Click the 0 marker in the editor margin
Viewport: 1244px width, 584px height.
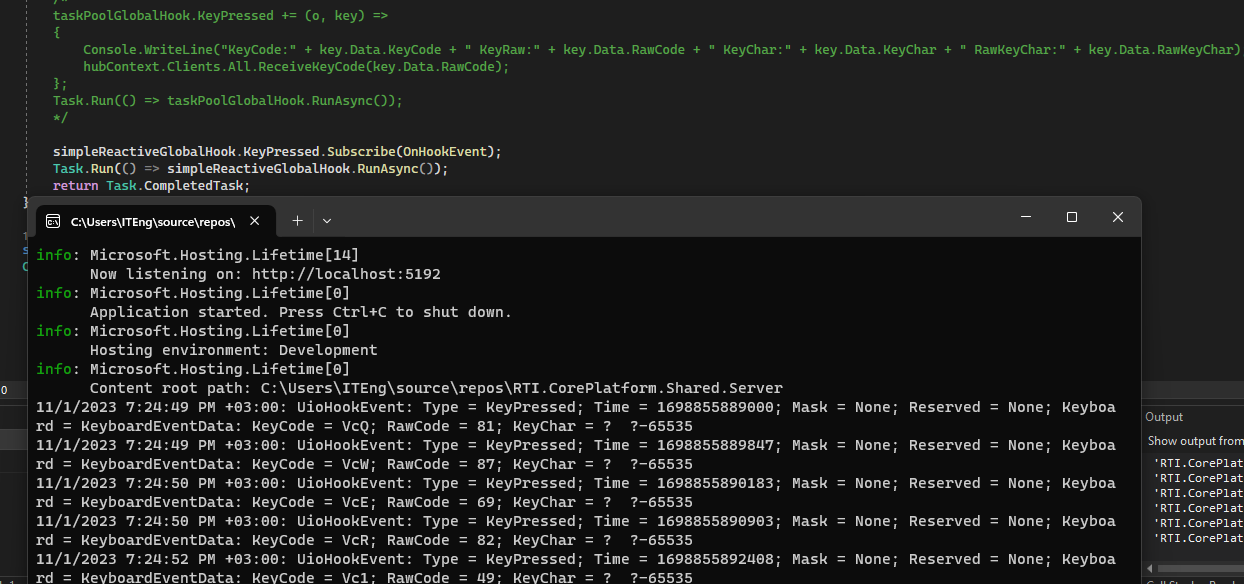pyautogui.click(x=6, y=389)
